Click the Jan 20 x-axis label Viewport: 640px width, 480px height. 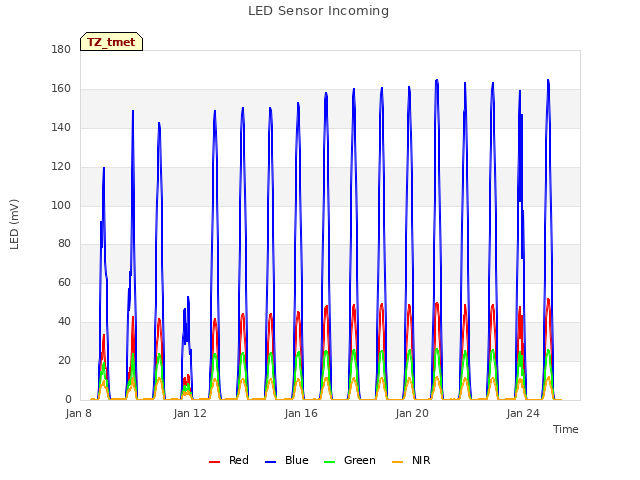412,413
